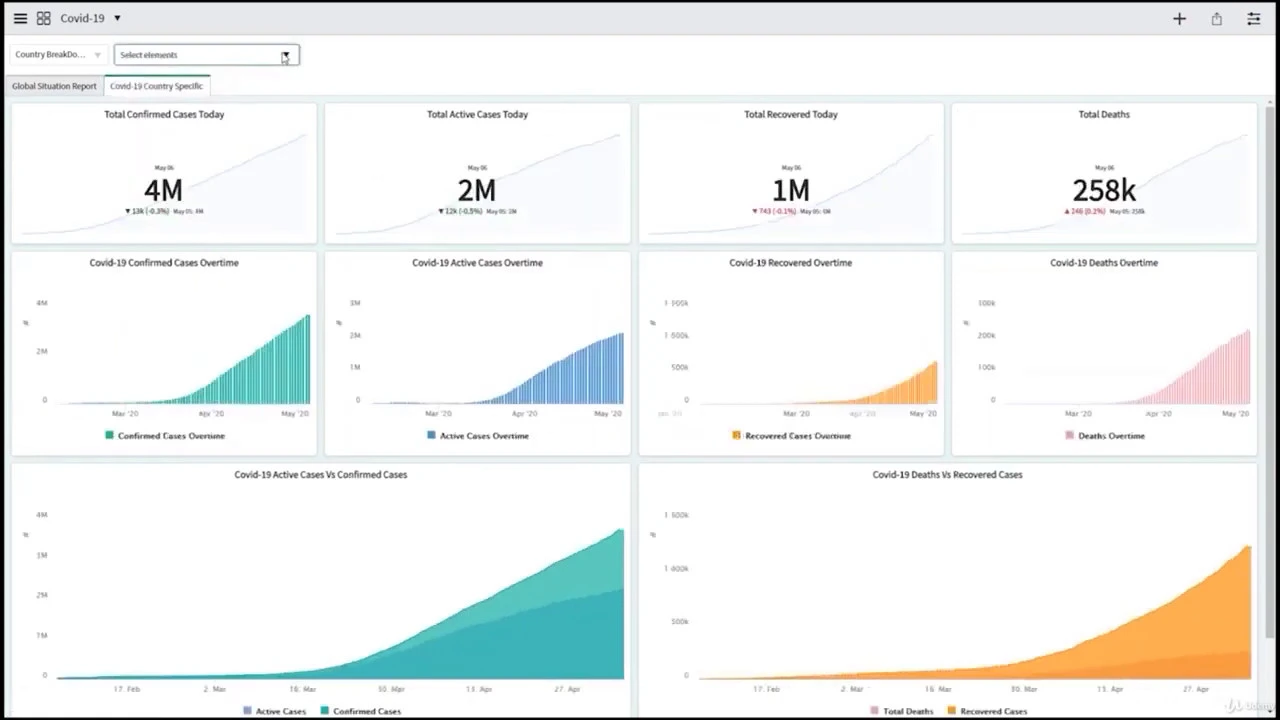This screenshot has height=720, width=1280.
Task: Open the Select elements combo box
Action: coord(206,55)
